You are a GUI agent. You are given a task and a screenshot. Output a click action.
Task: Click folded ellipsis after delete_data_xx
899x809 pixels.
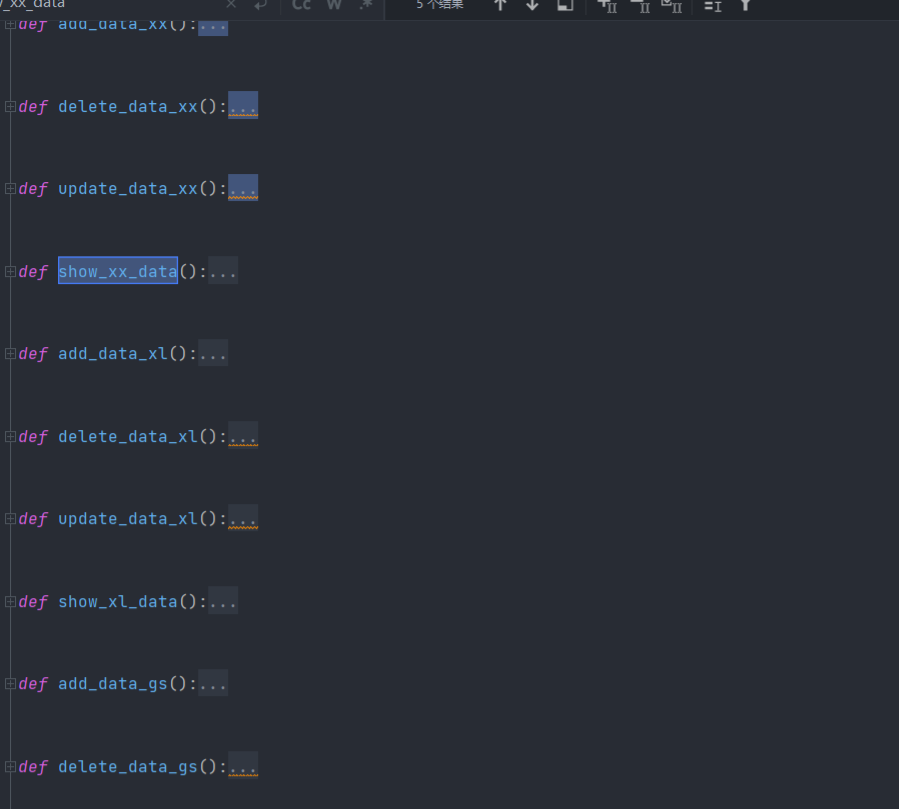coord(243,105)
